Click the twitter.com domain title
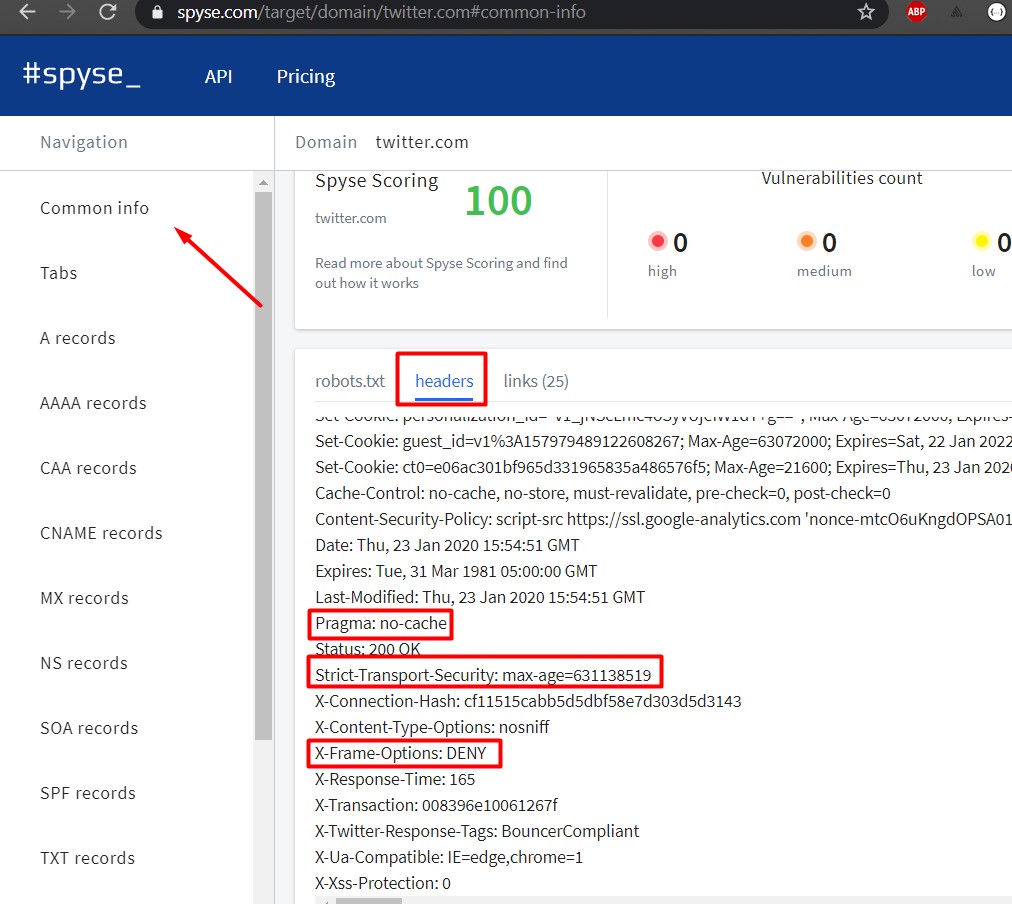 point(422,142)
